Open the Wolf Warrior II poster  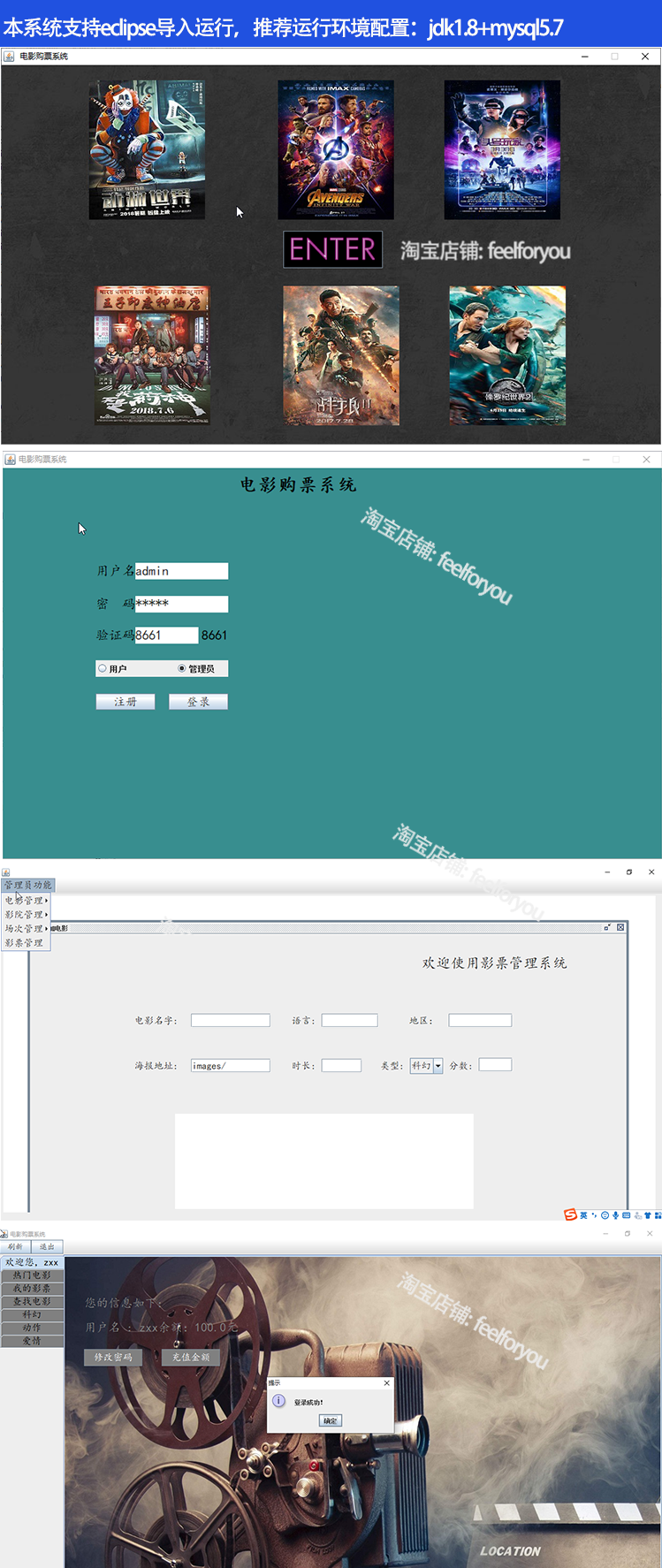tap(341, 355)
